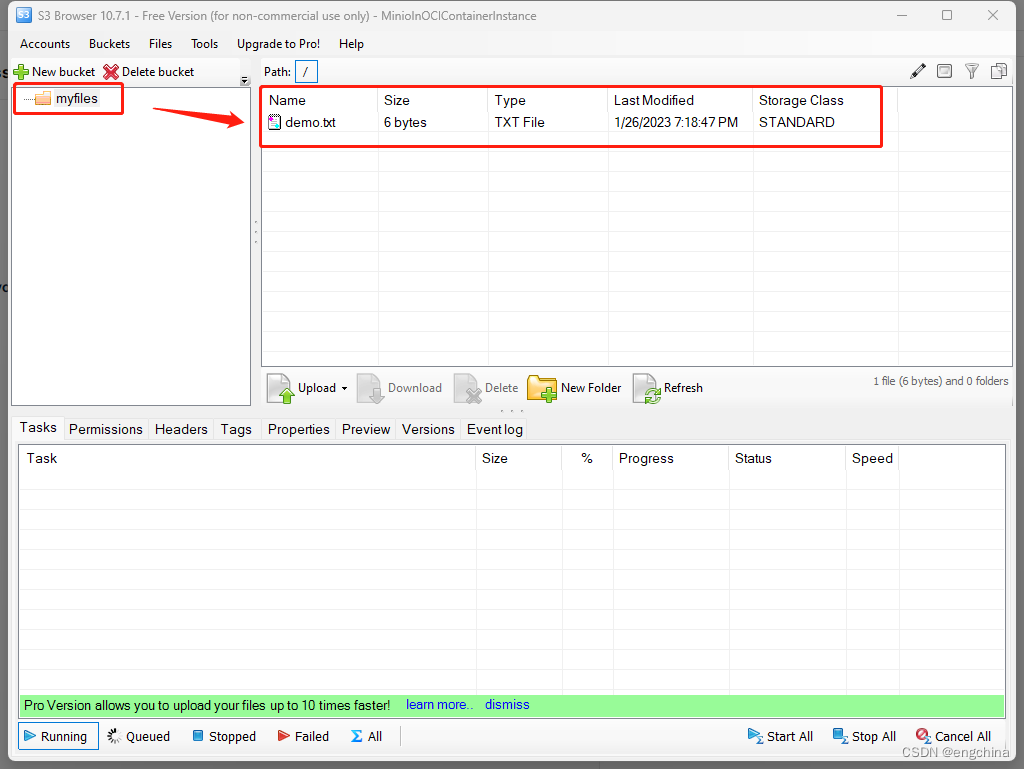Click the 'TXT File' type cell

[519, 122]
